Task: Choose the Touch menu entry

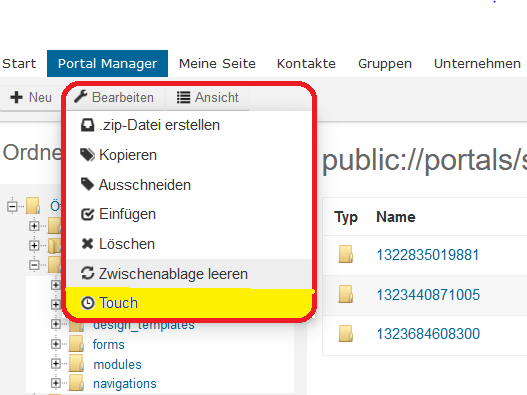Action: point(190,303)
